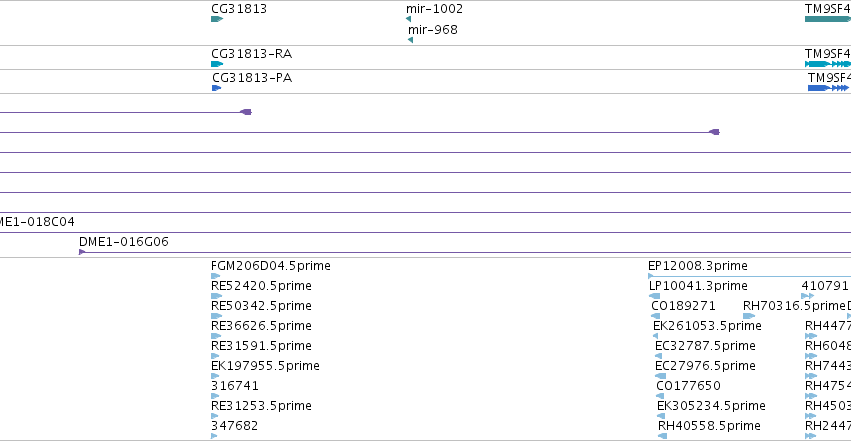Click the DME1-016G06 start arrow
The image size is (851, 441).
click(x=82, y=252)
